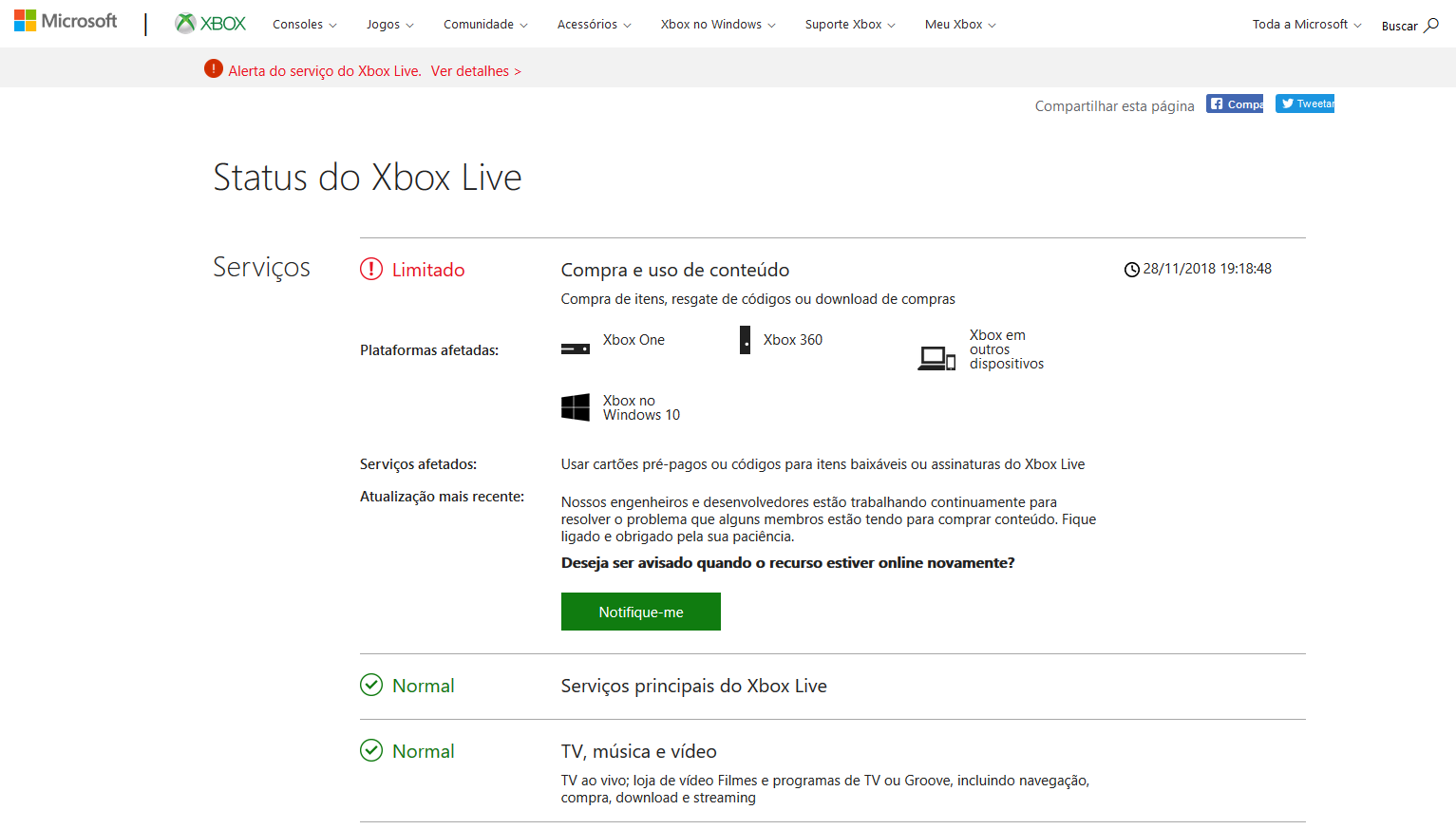Open Ver detalhes alert link
1456x829 pixels.
tap(476, 71)
